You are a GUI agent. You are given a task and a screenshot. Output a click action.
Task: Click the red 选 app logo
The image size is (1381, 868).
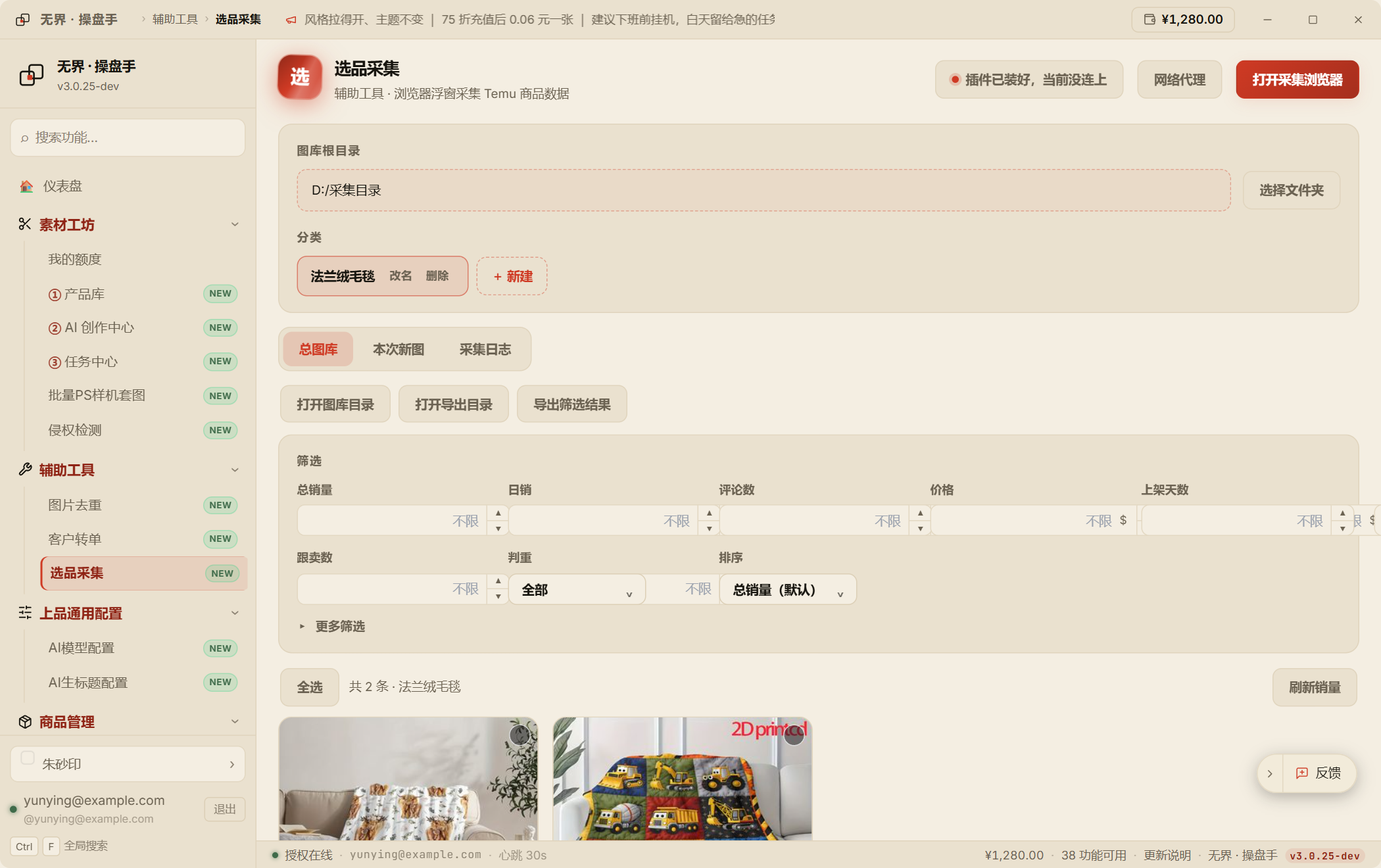click(x=300, y=77)
